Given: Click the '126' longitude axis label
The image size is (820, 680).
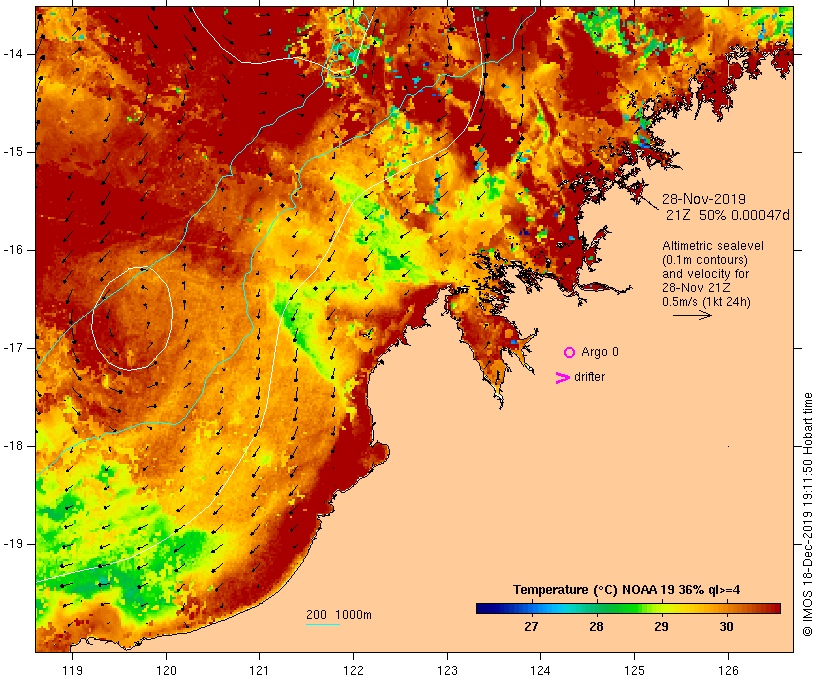Looking at the screenshot, I should 728,671.
